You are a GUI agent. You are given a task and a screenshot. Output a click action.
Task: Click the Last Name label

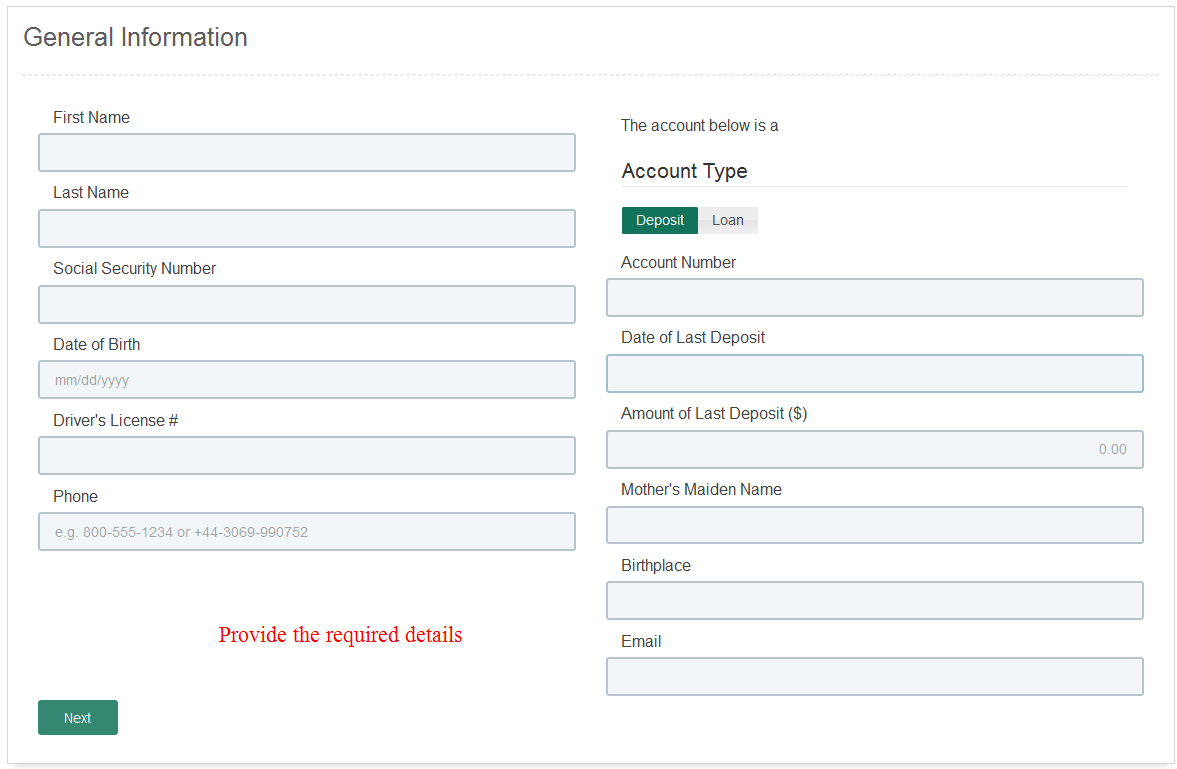click(91, 192)
